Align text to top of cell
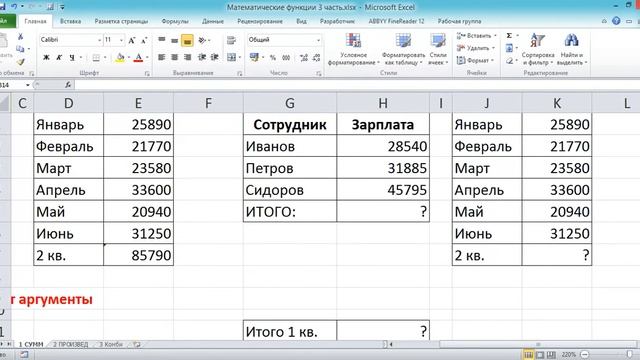This screenshot has height=360, width=640. (162, 40)
